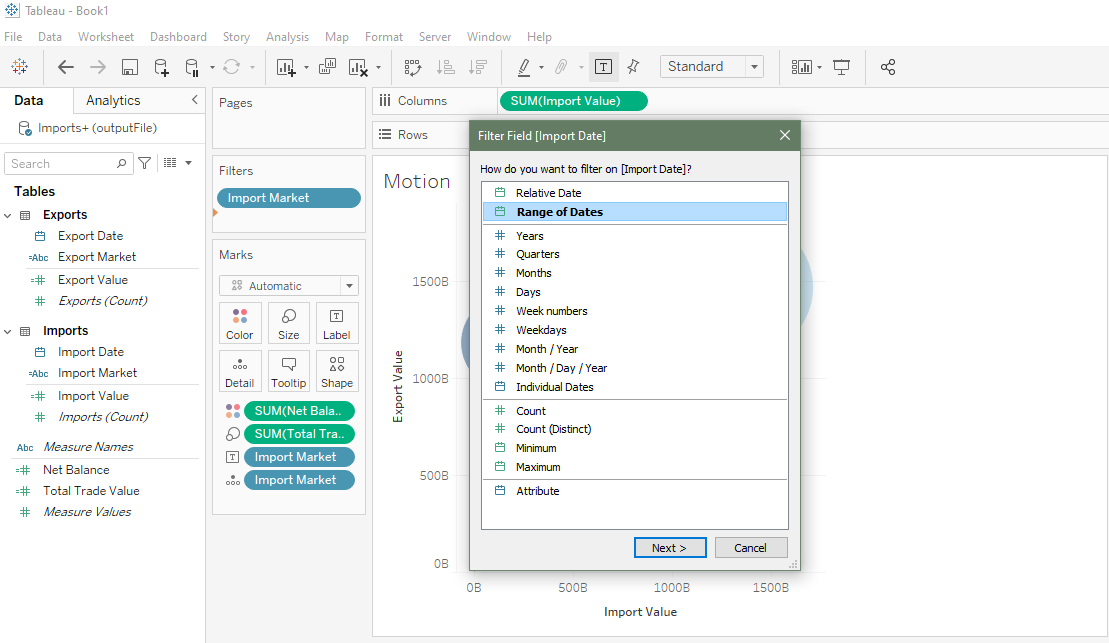Screen dimensions: 1109x643
Task: Click the New Data Source icon
Action: (161, 67)
